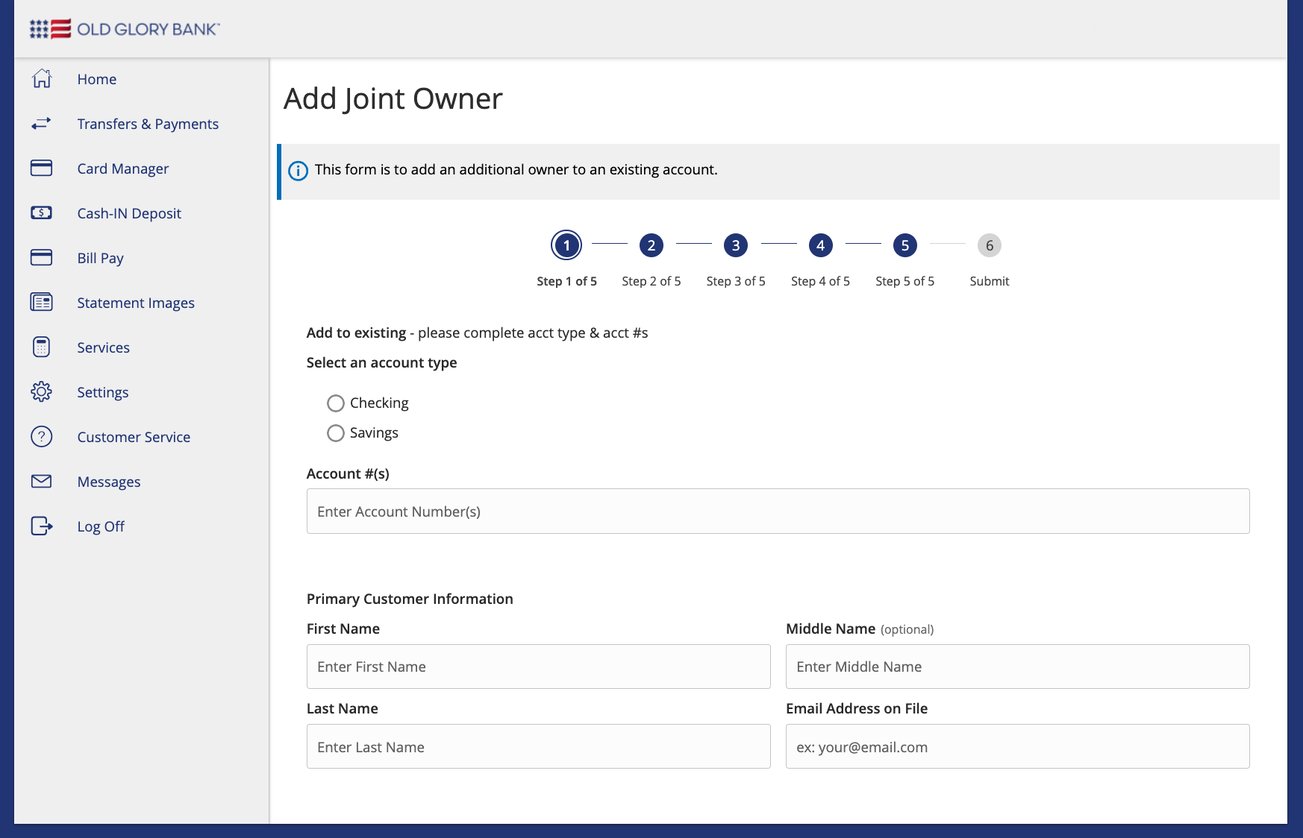This screenshot has width=1303, height=838.
Task: Click the Settings gear icon
Action: point(41,391)
